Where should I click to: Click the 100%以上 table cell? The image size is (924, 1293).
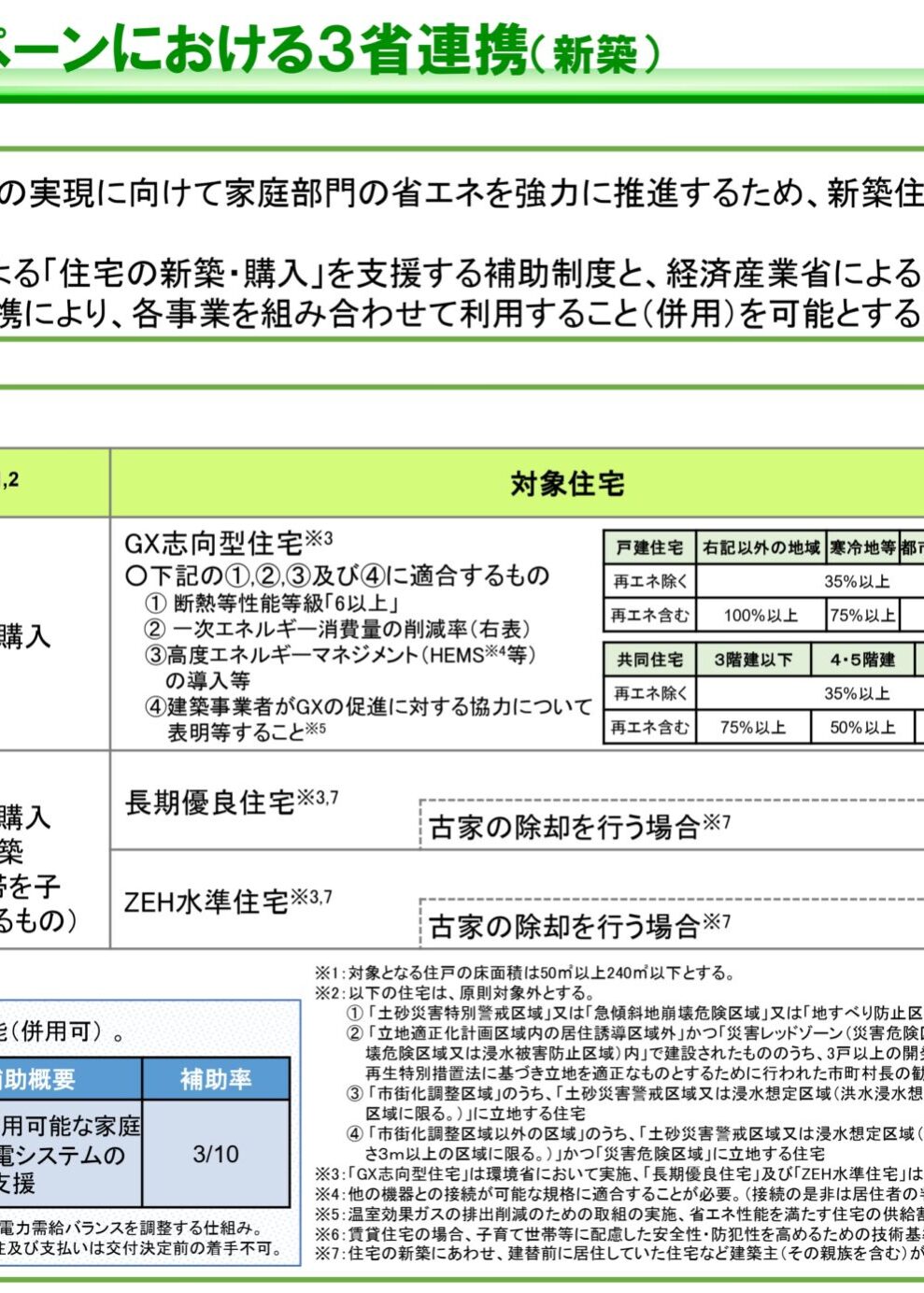761,615
